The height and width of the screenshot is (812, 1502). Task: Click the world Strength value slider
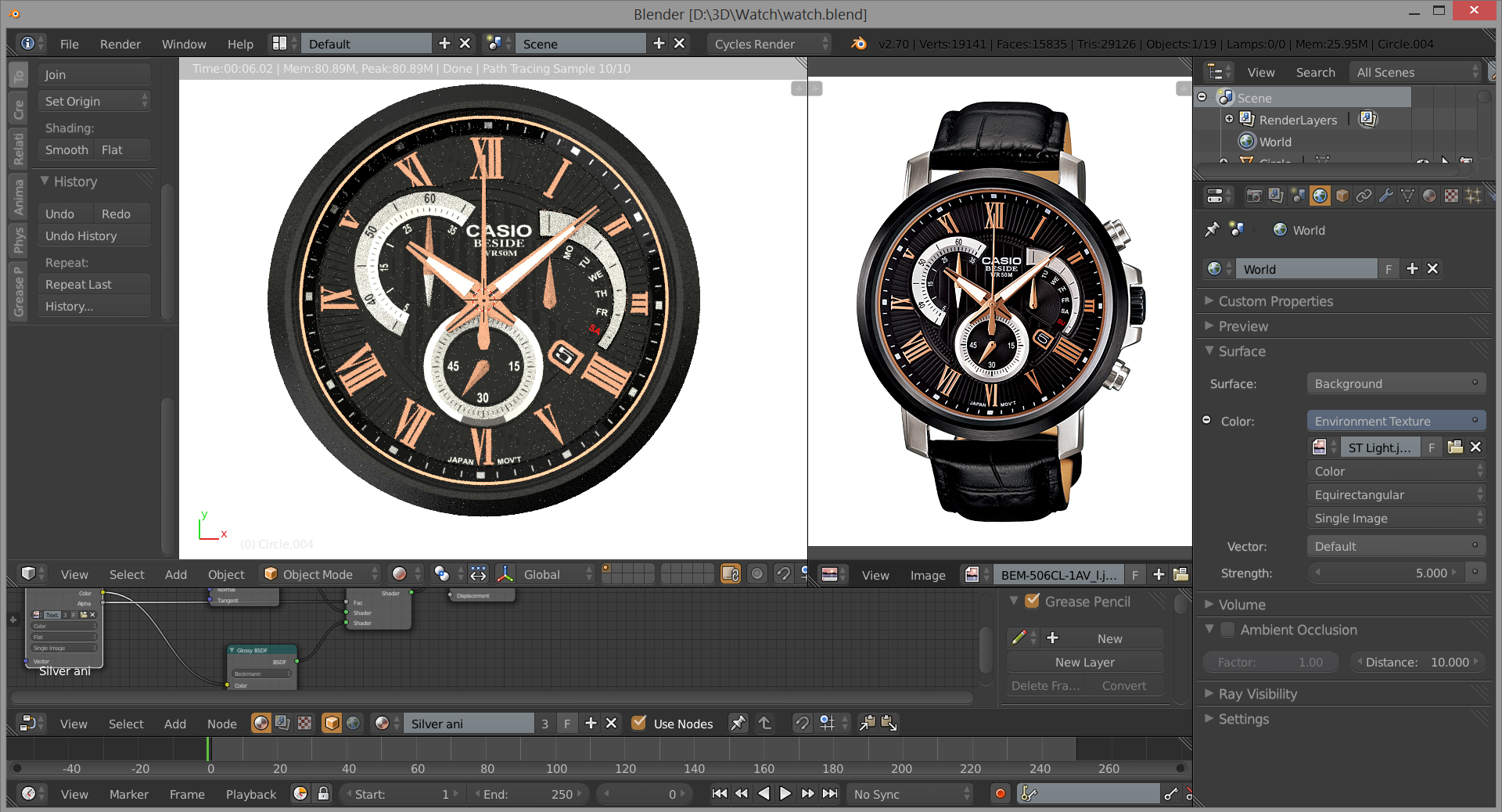(x=1385, y=573)
